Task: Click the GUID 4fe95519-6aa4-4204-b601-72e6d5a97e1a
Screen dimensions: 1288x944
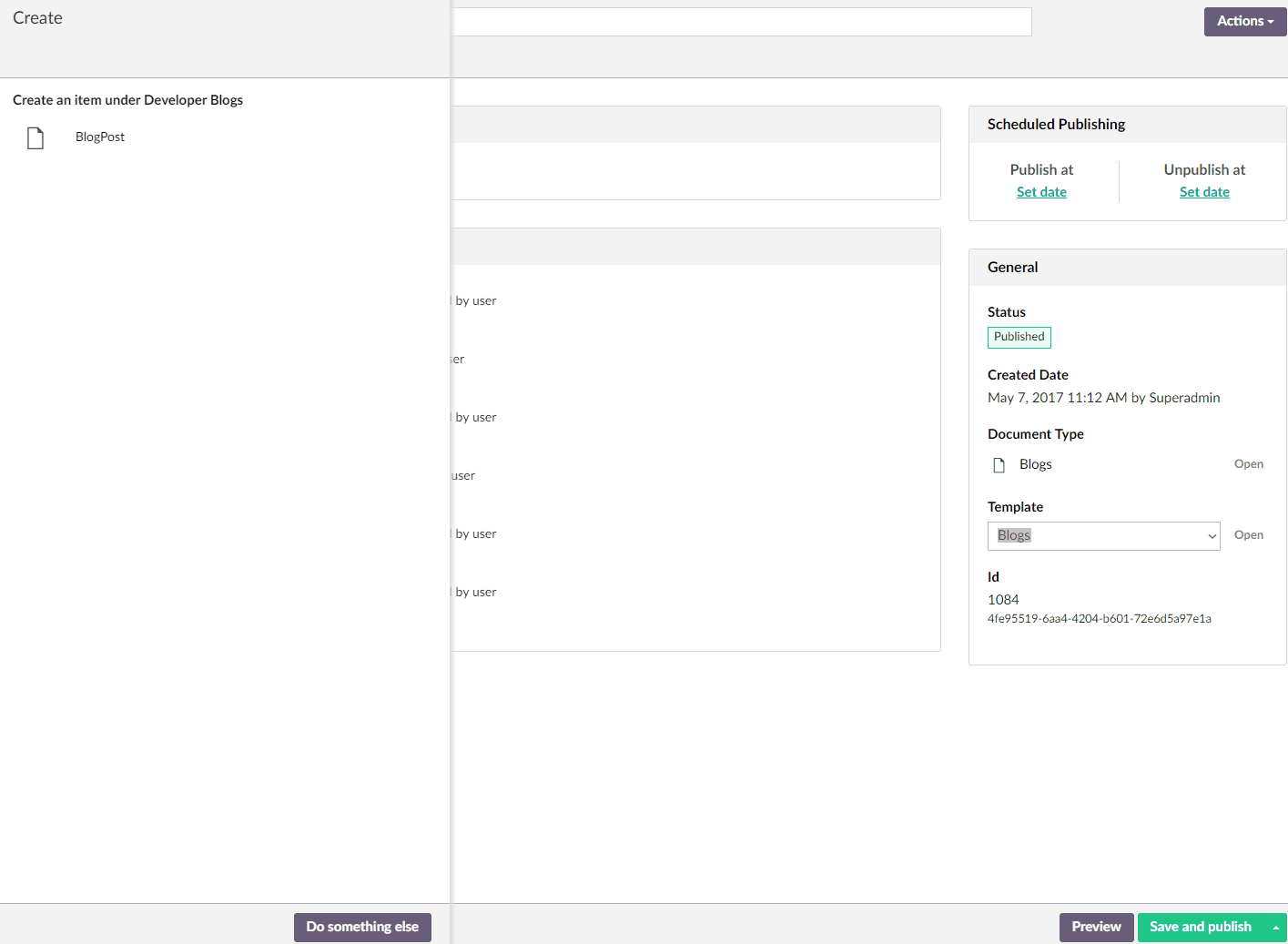Action: (x=1100, y=619)
